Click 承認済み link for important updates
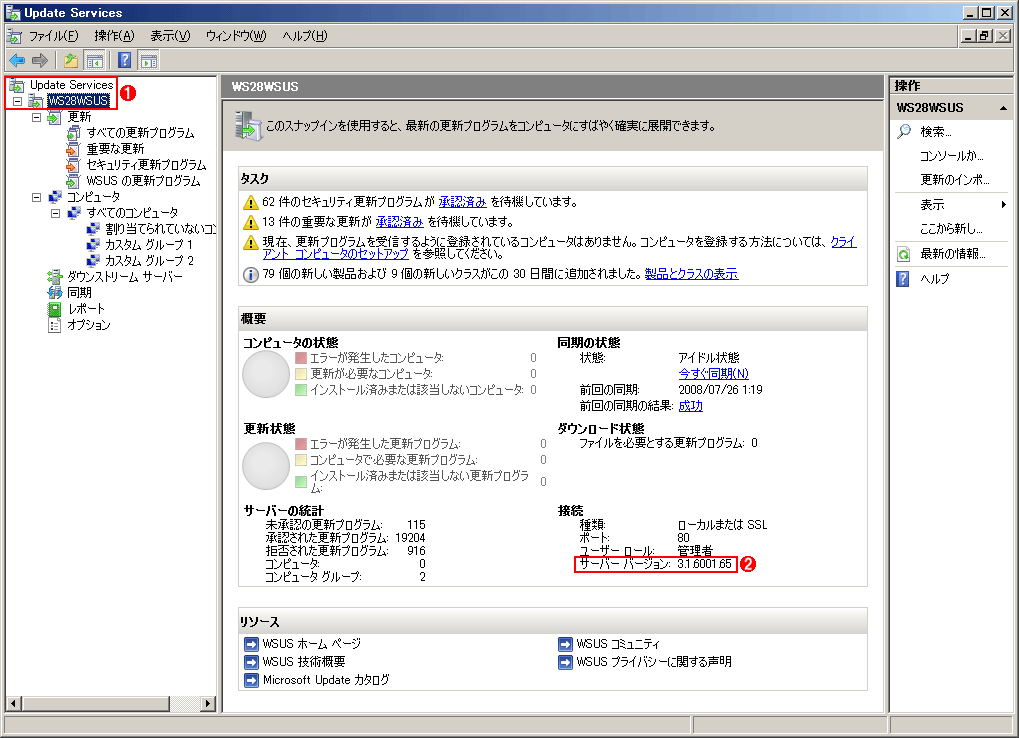Viewport: 1019px width, 738px height. pos(399,222)
